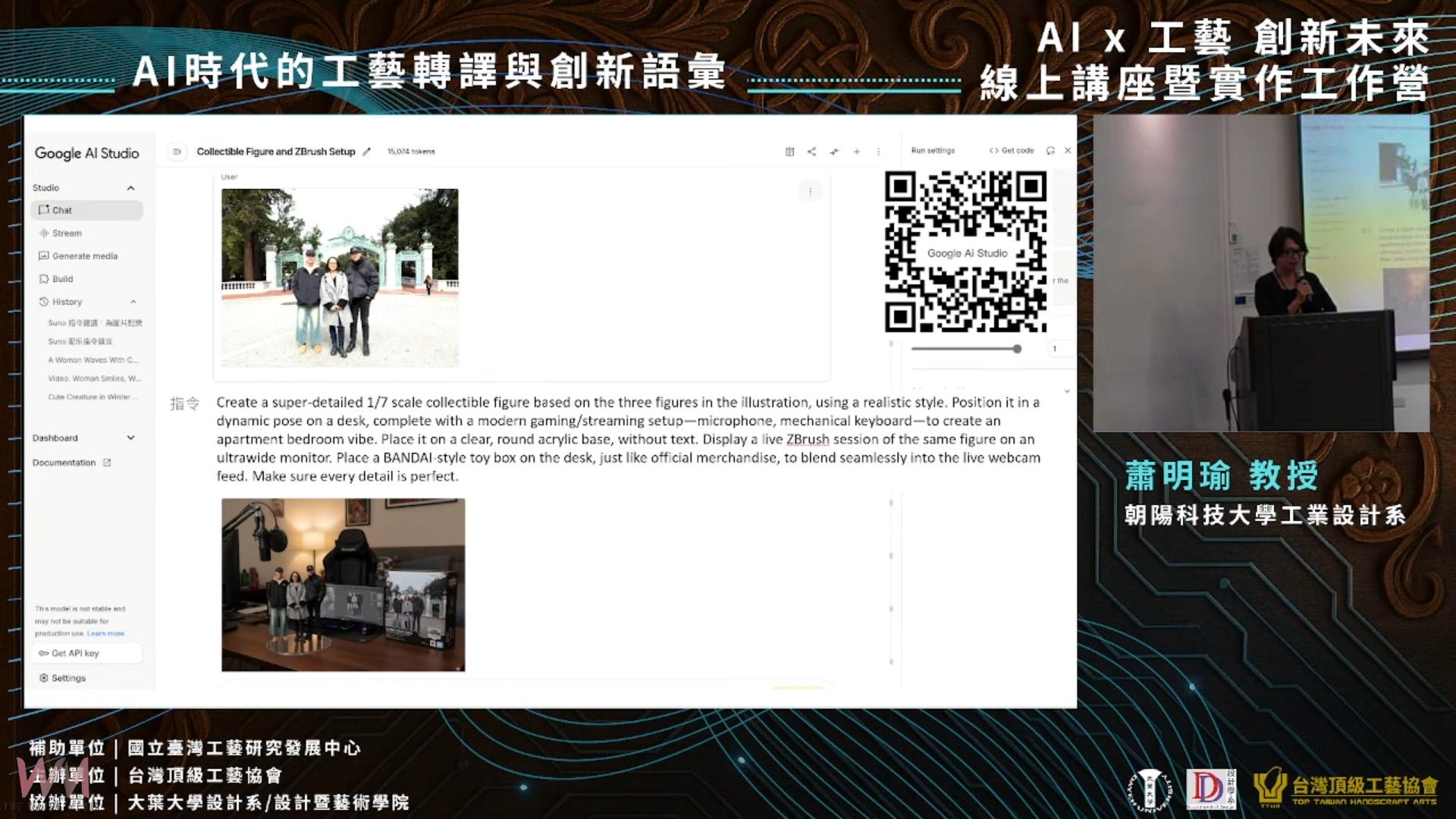Expand the run settings section chevron

coord(1067,391)
